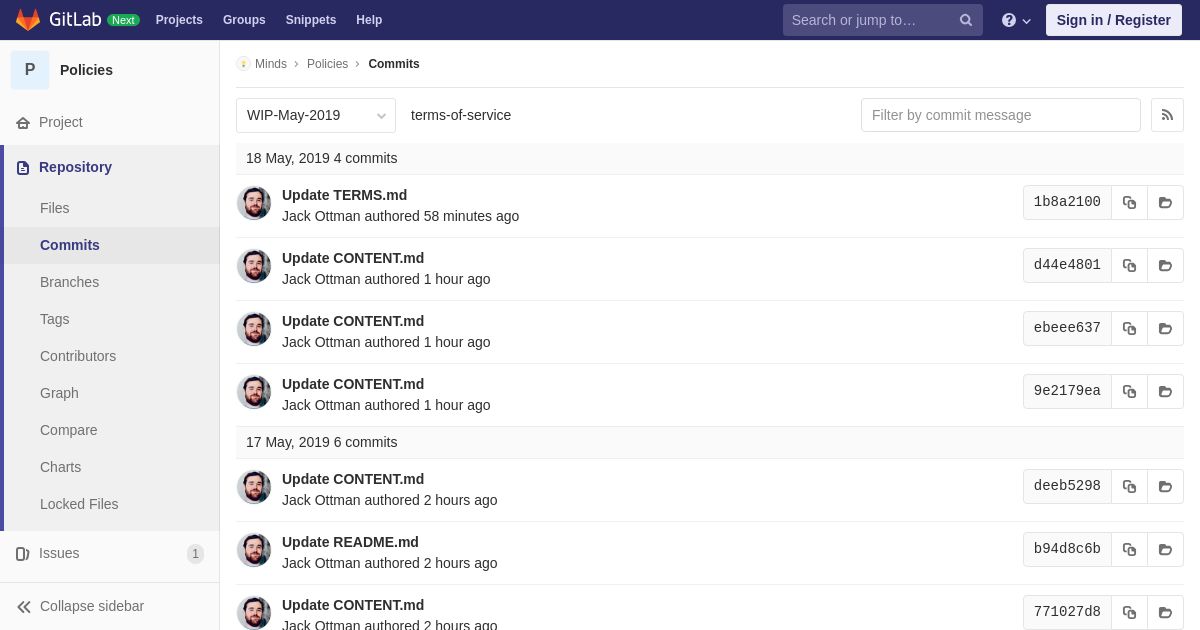Click Jack Ottman's avatar on Update README.md
This screenshot has height=630, width=1200.
tap(254, 550)
